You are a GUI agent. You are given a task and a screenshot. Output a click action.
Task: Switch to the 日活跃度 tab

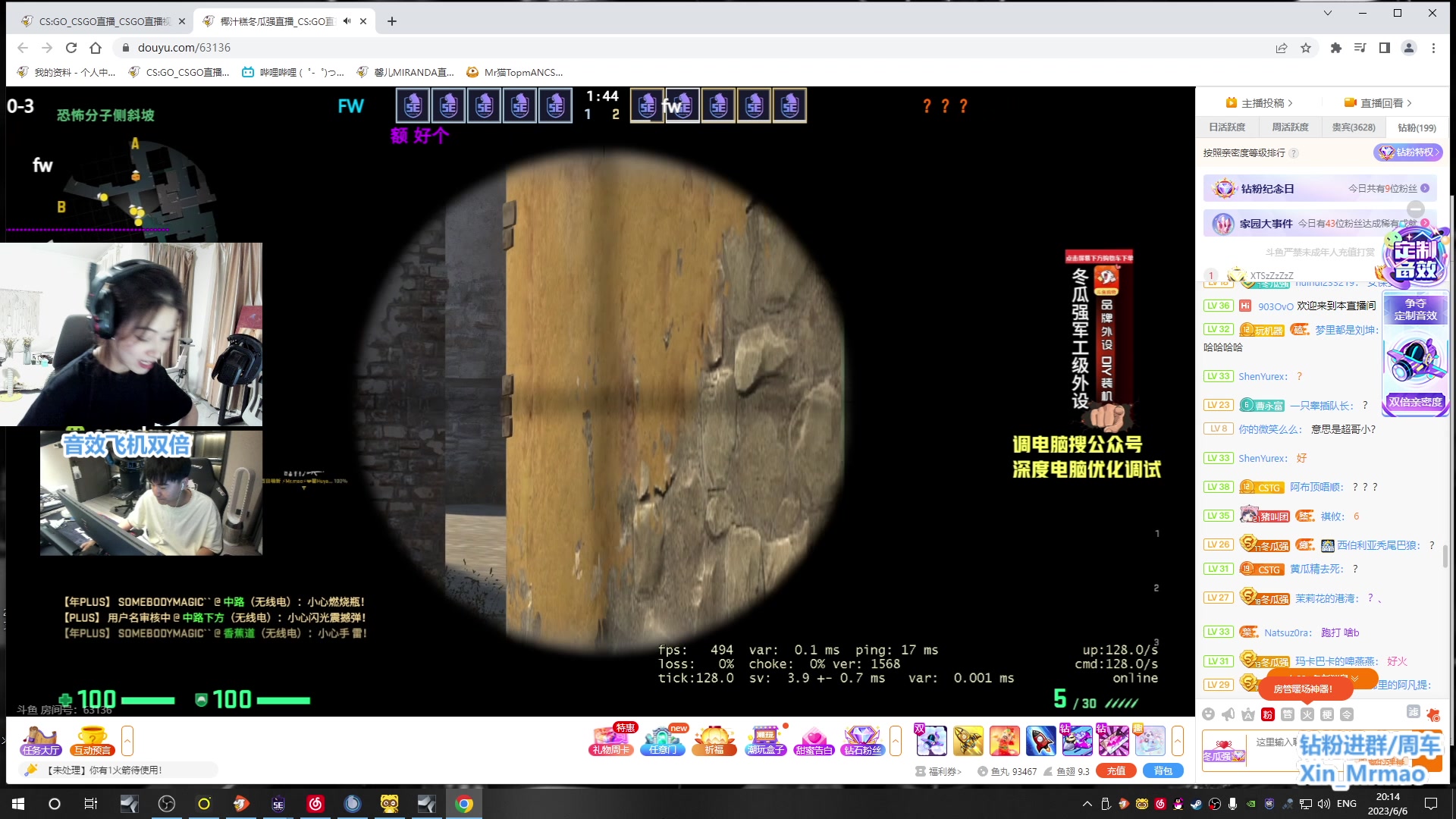pos(1227,127)
